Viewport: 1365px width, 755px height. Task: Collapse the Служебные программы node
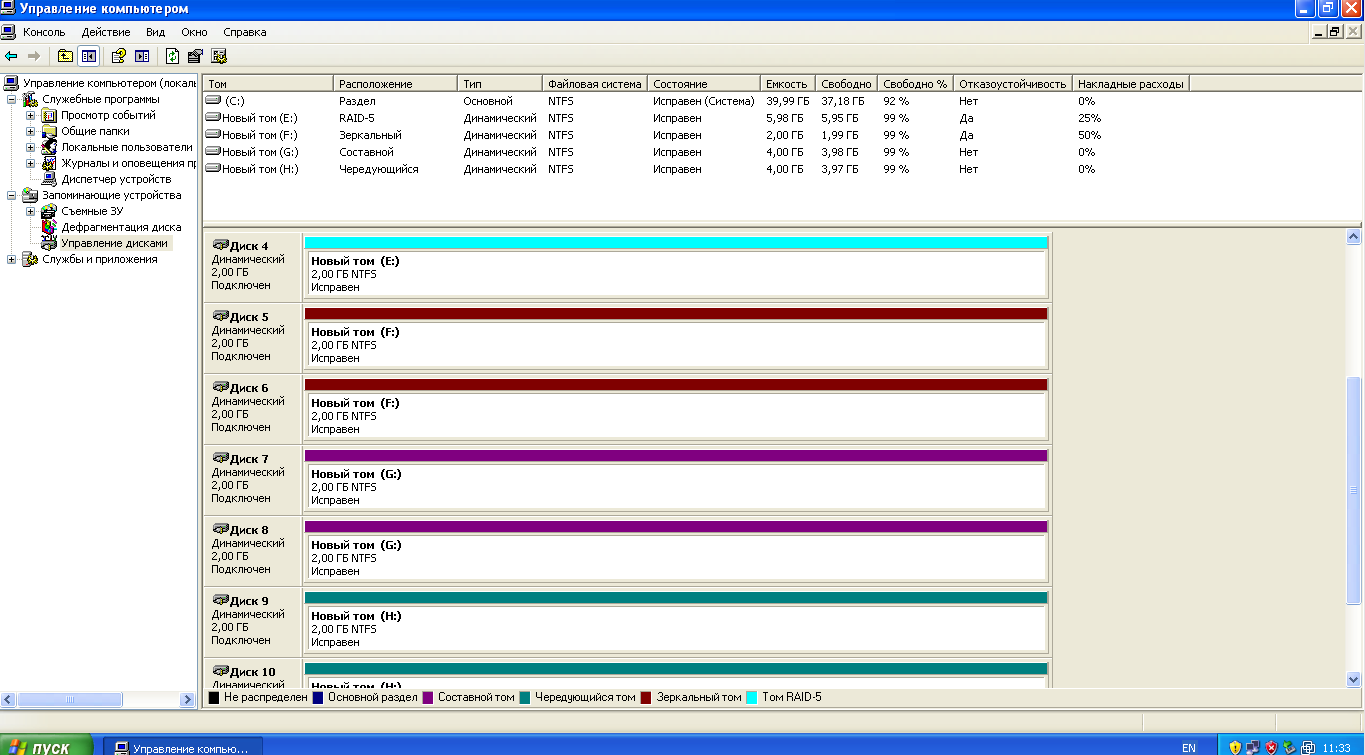[x=12, y=99]
